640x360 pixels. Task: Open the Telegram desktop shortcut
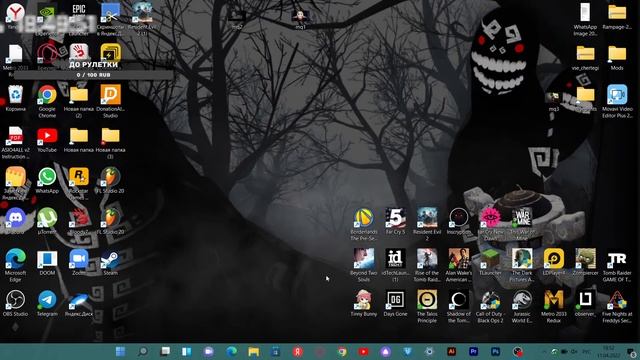[47, 300]
